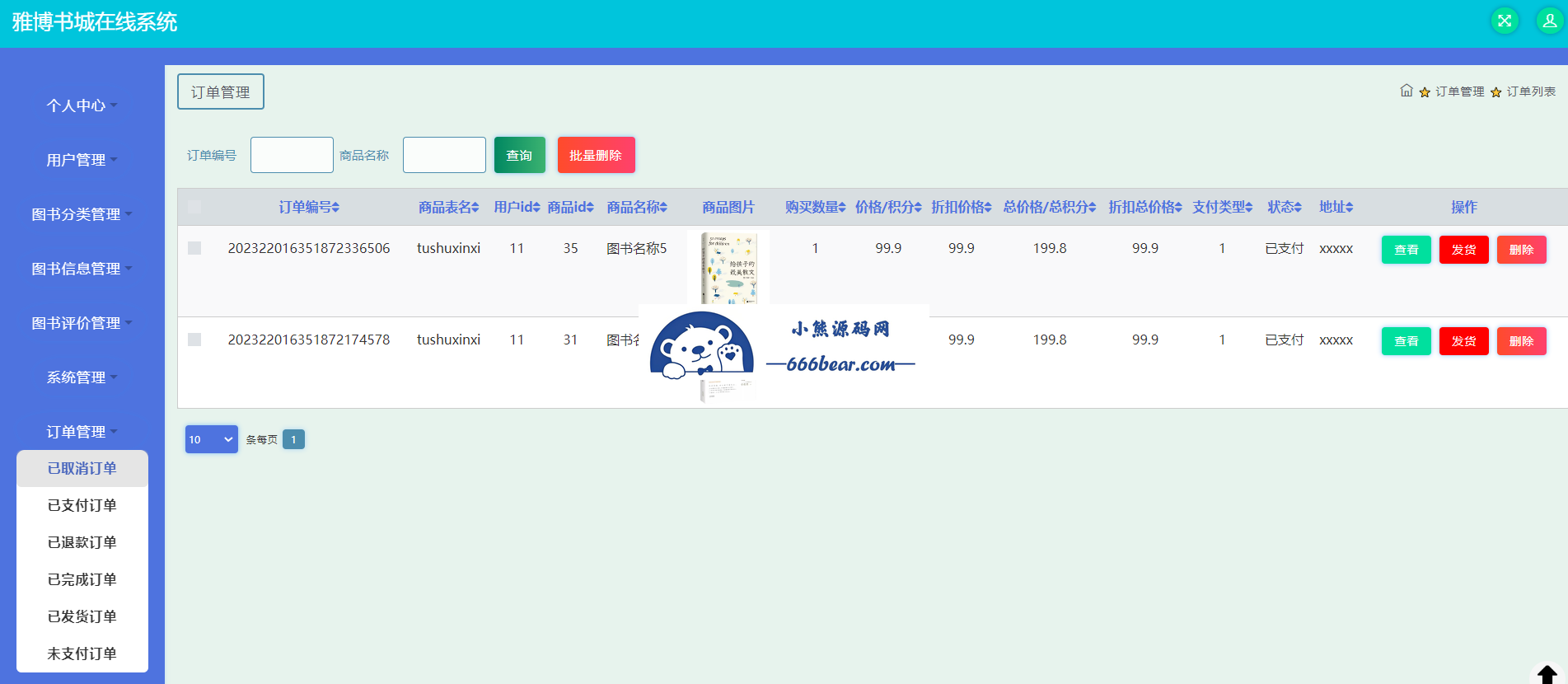Screen dimensions: 1568x684
Task: Expand the 用户管理 sidebar menu
Action: pyautogui.click(x=82, y=160)
